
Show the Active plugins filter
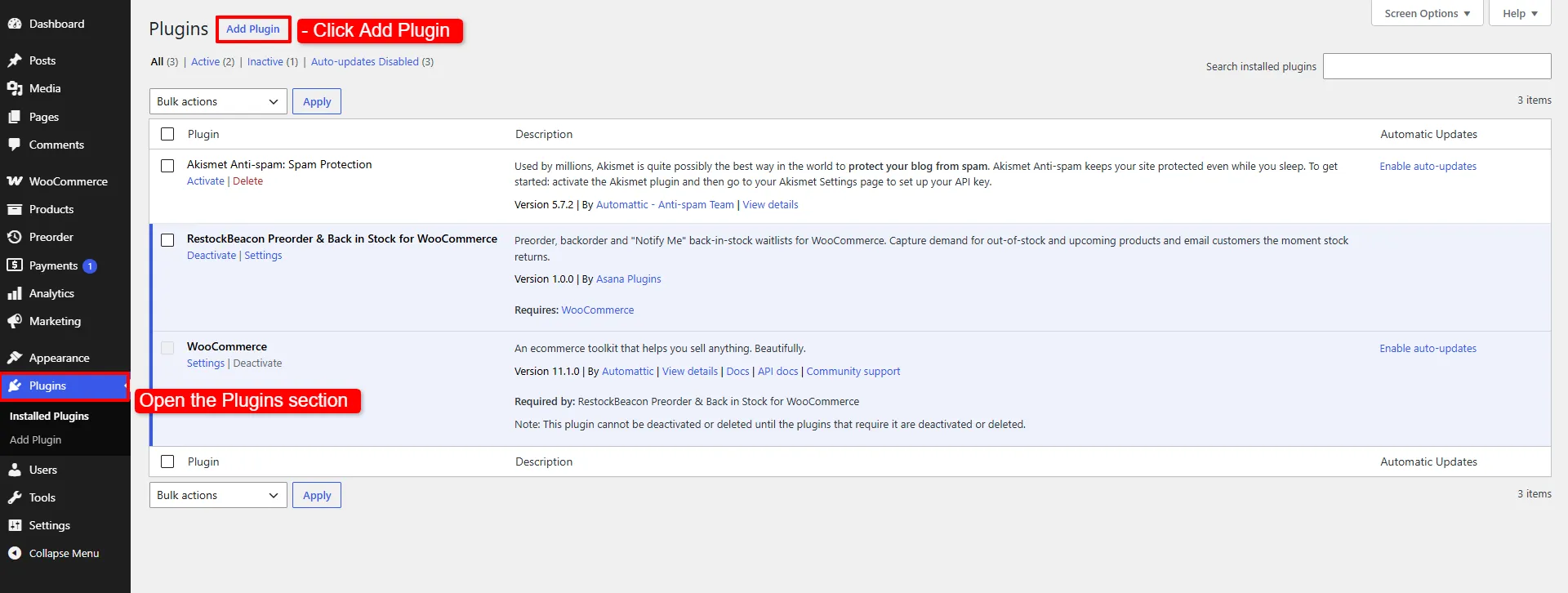[205, 61]
